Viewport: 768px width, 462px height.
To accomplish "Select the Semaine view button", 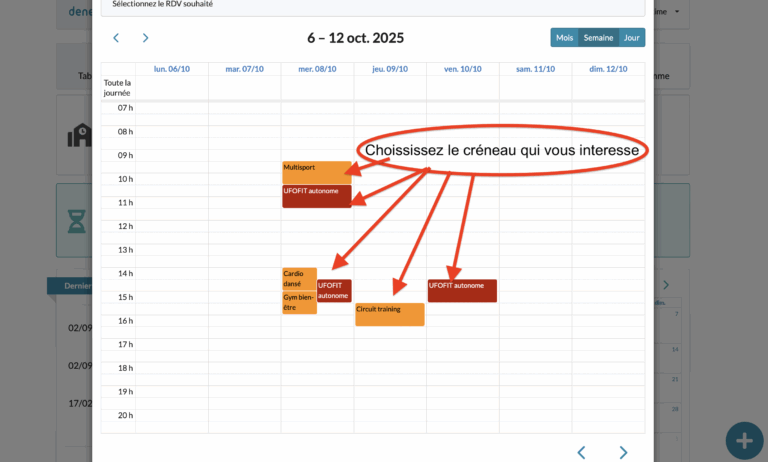I will 598,38.
